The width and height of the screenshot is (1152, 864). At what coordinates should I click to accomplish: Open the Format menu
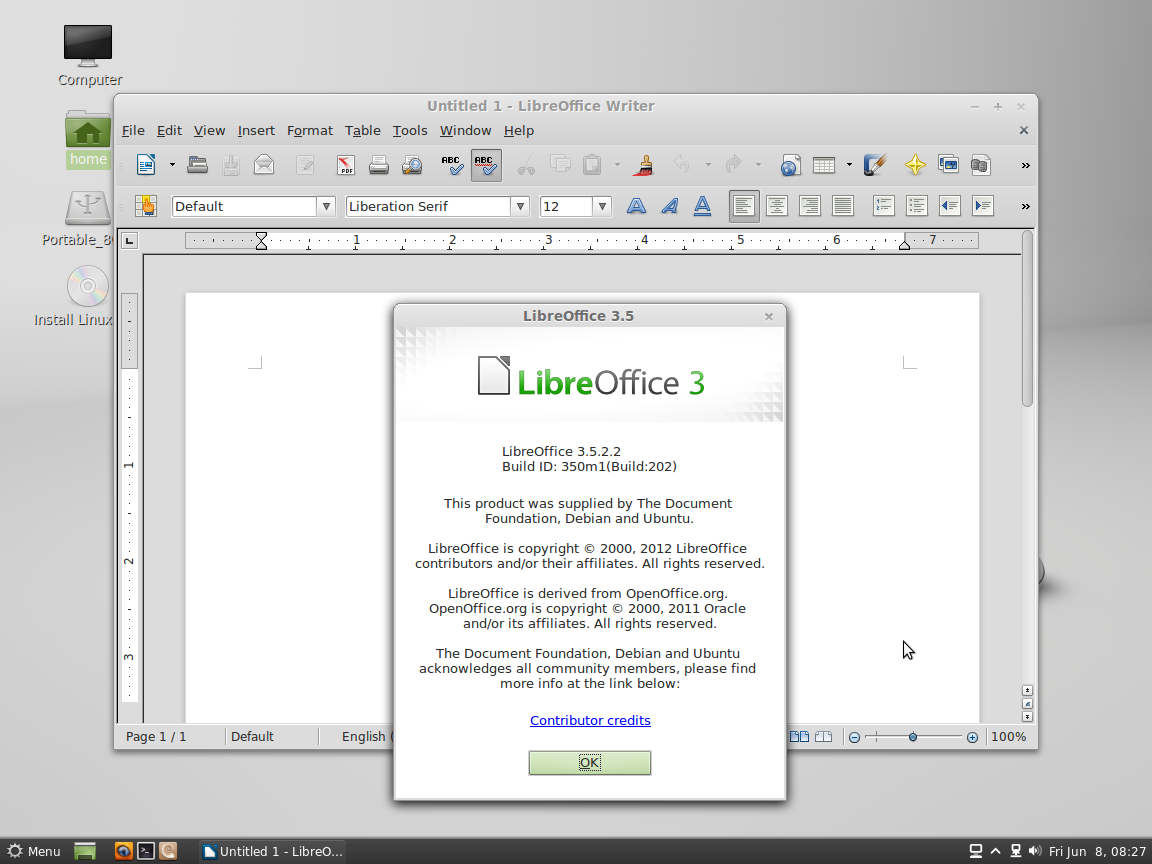[309, 130]
